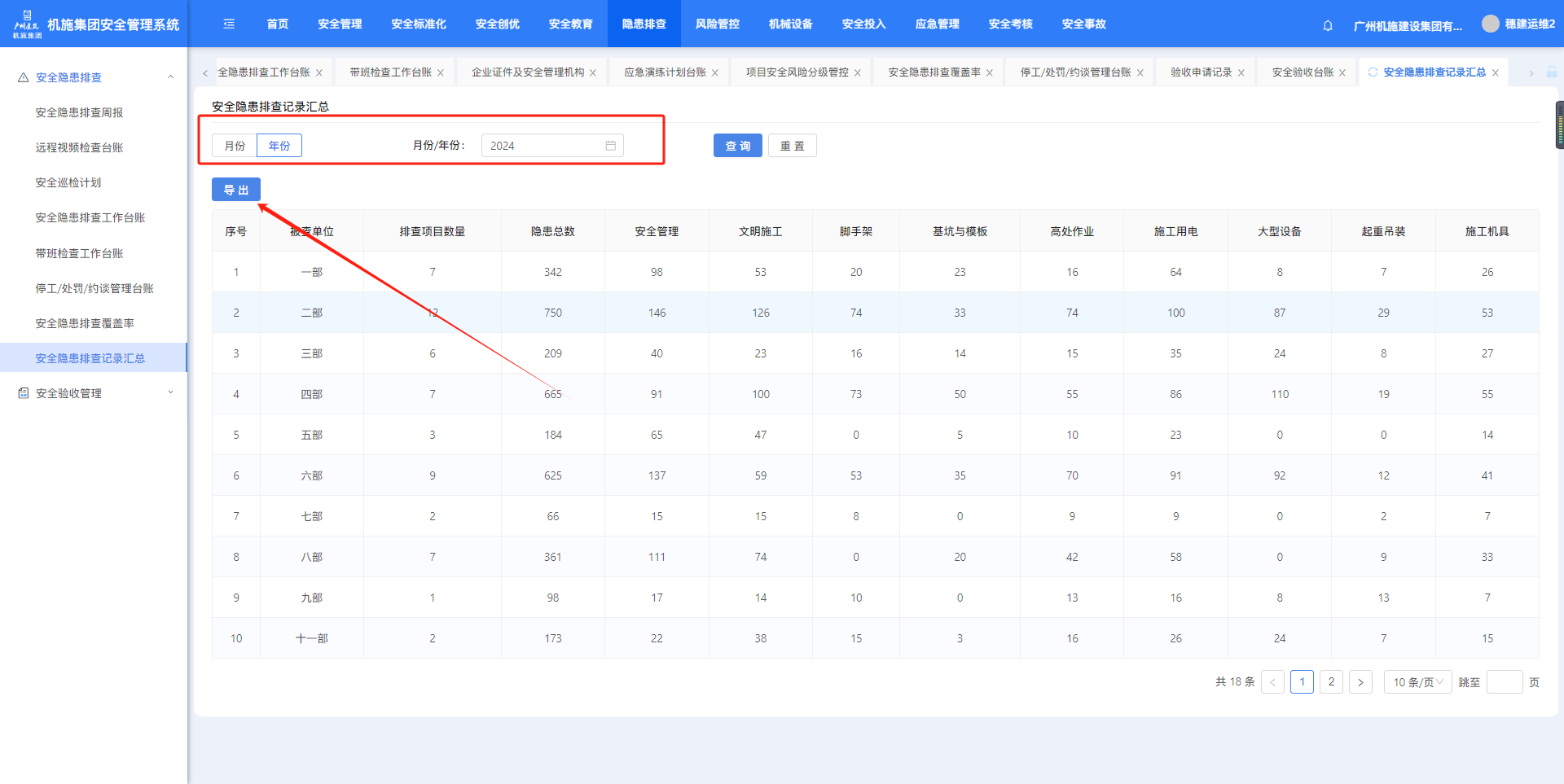The height and width of the screenshot is (784, 1564).
Task: Select the 月份 toggle option
Action: click(235, 146)
